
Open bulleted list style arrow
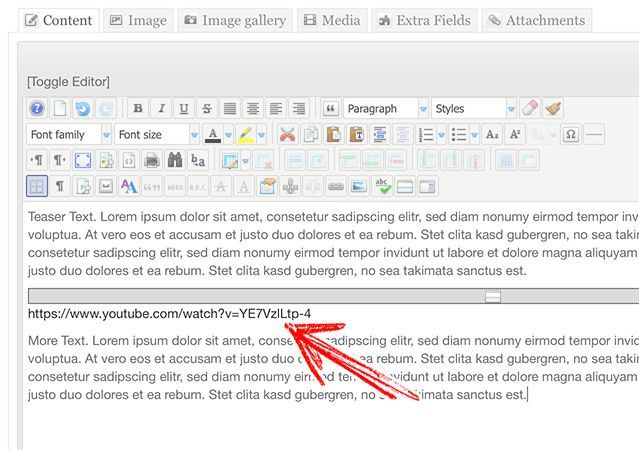(x=474, y=135)
